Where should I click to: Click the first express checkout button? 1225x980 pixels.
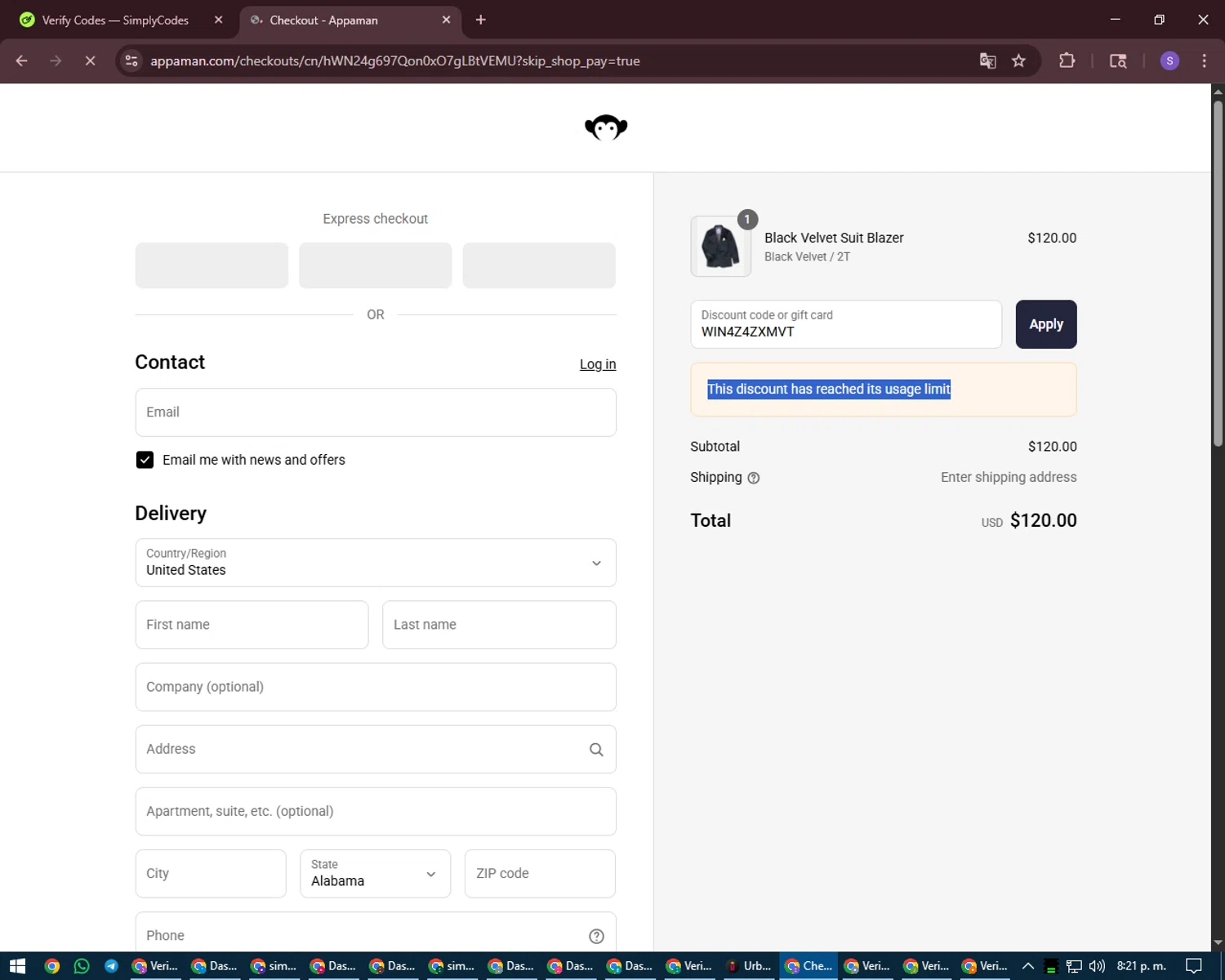(212, 265)
